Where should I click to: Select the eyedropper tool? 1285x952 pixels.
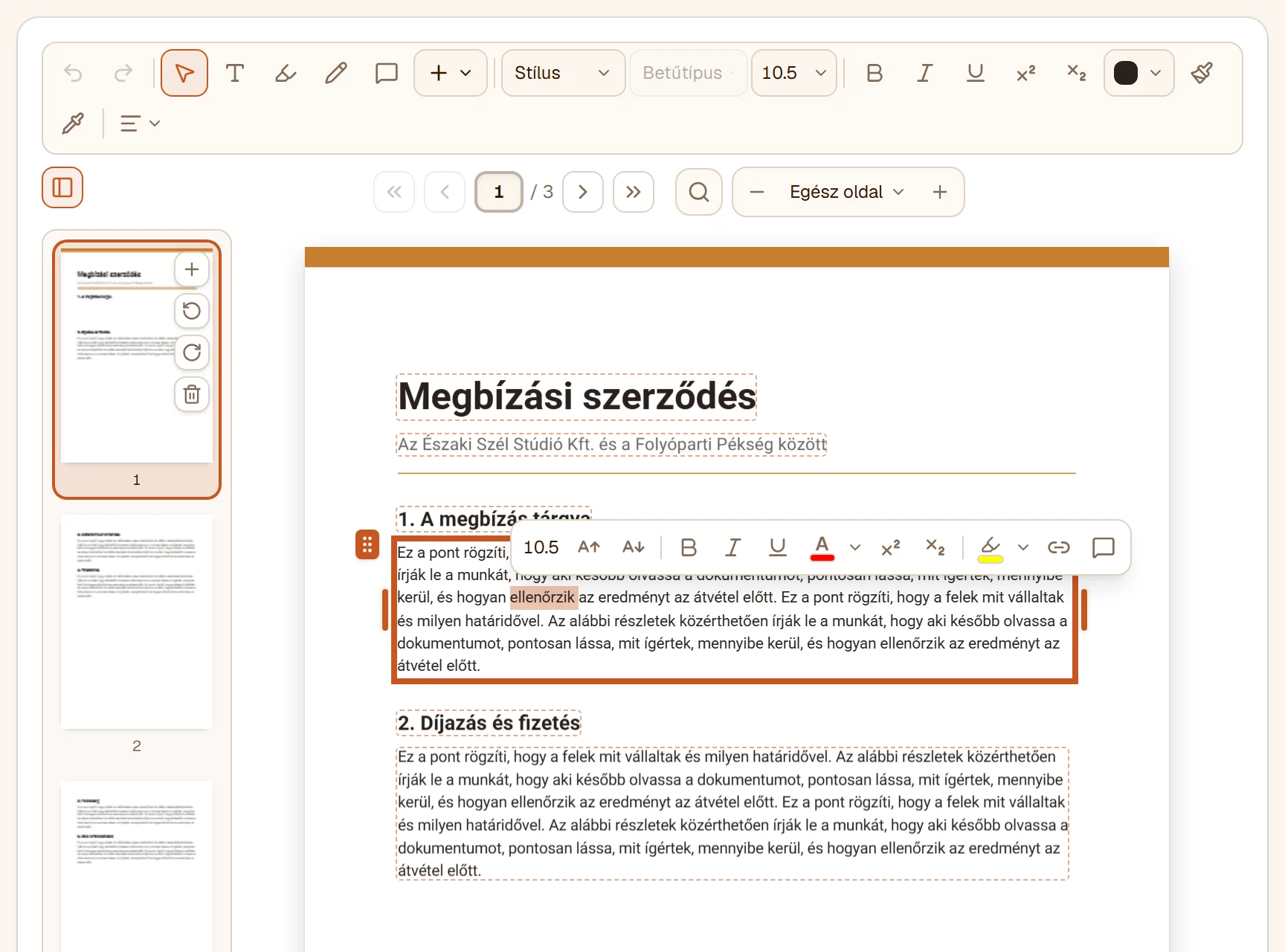[73, 123]
